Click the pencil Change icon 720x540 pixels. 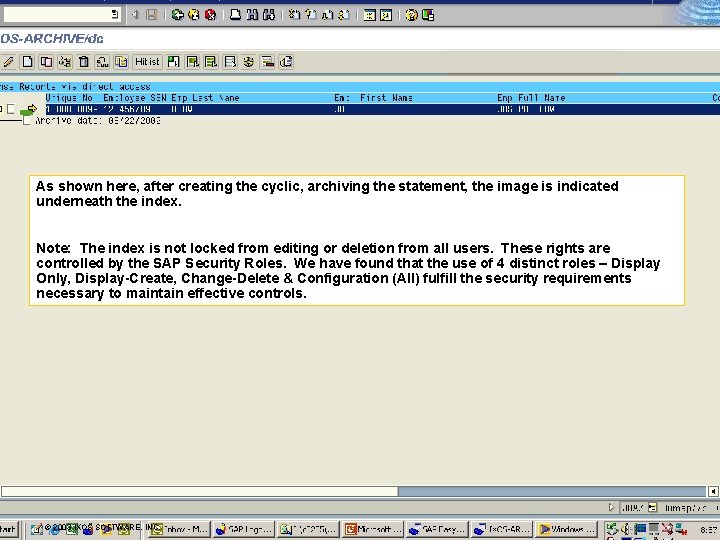click(8, 62)
